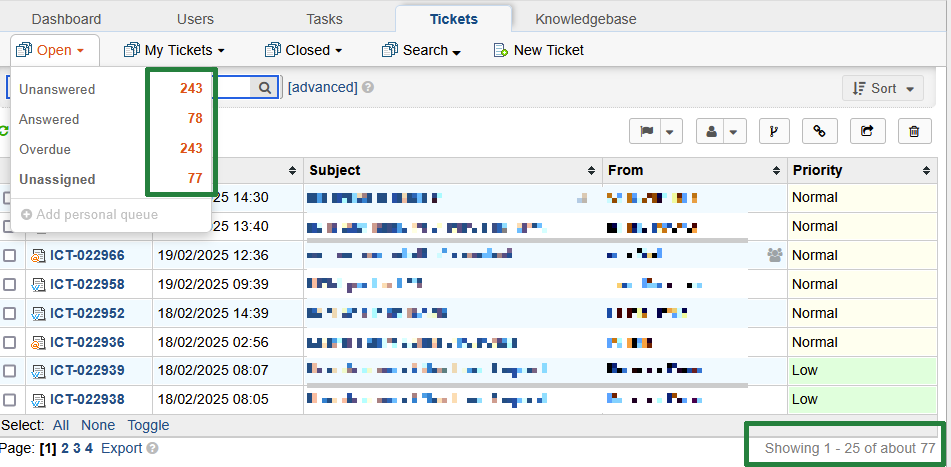The height and width of the screenshot is (467, 951).
Task: Click the transfer tickets arrow icon
Action: pos(867,131)
